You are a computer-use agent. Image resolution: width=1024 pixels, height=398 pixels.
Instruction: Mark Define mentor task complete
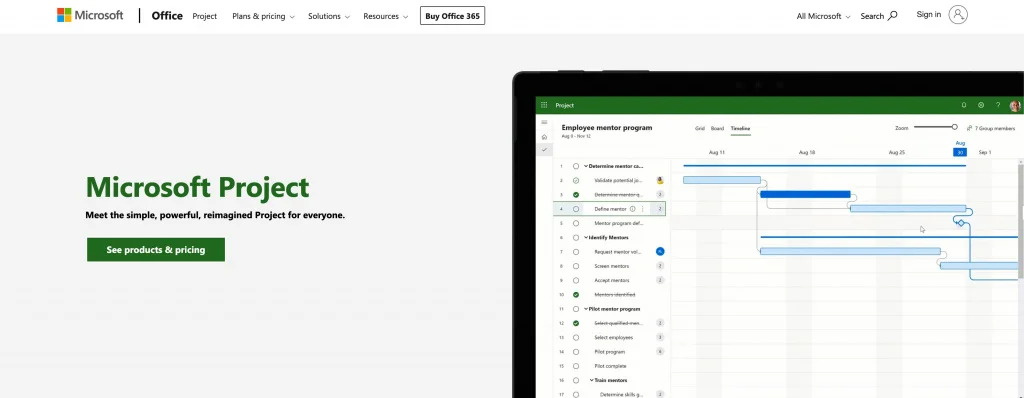pyautogui.click(x=576, y=209)
